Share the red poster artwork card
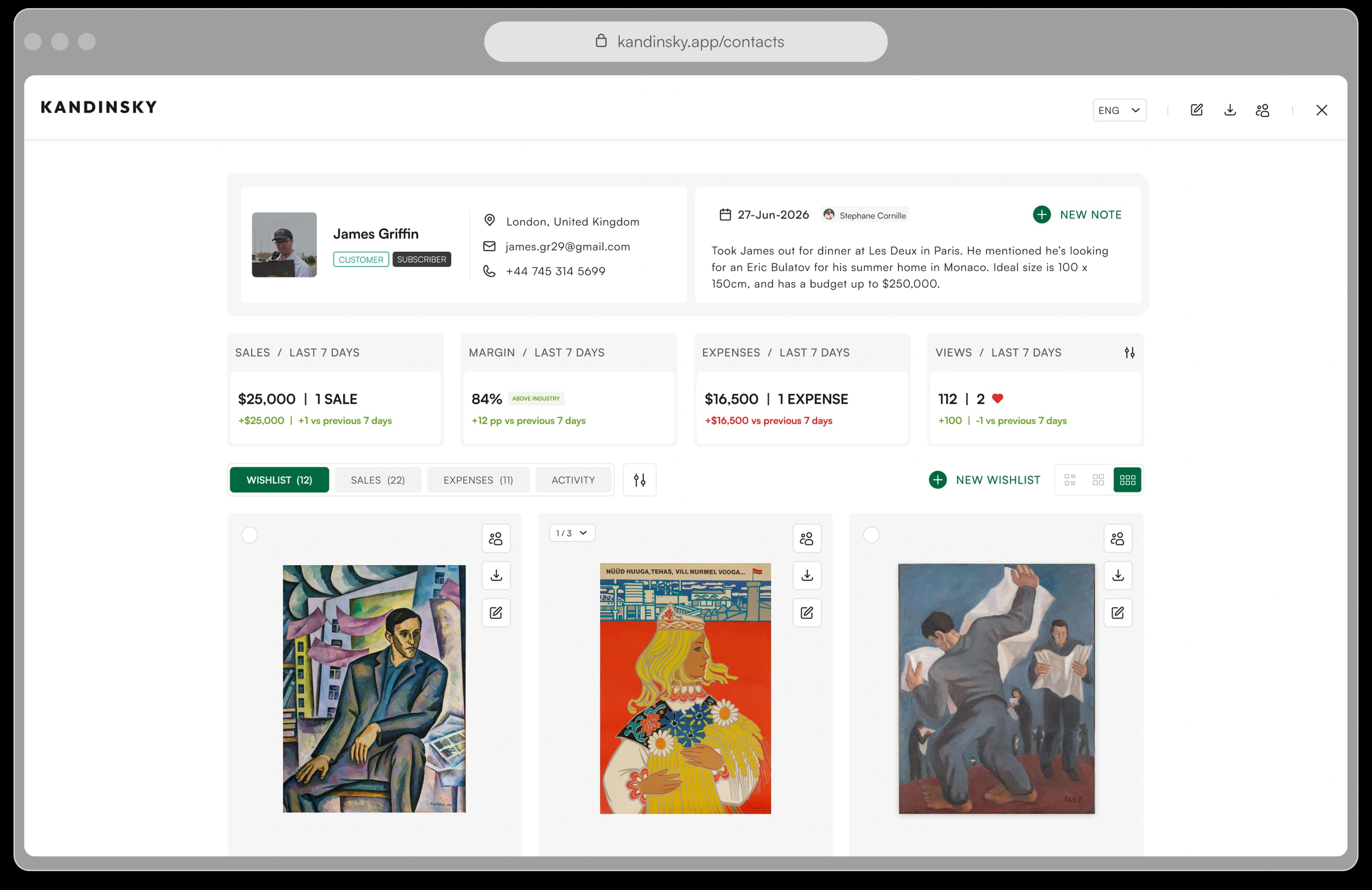Screen dimensions: 1372x890 pyautogui.click(x=806, y=538)
